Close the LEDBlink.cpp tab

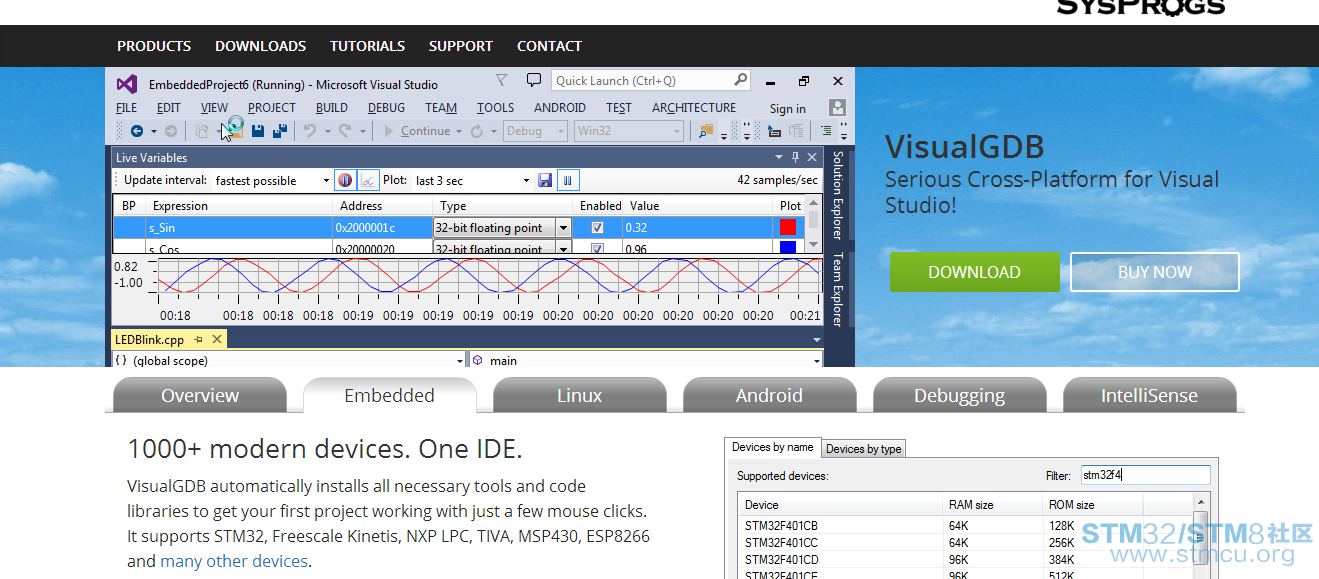pyautogui.click(x=216, y=340)
